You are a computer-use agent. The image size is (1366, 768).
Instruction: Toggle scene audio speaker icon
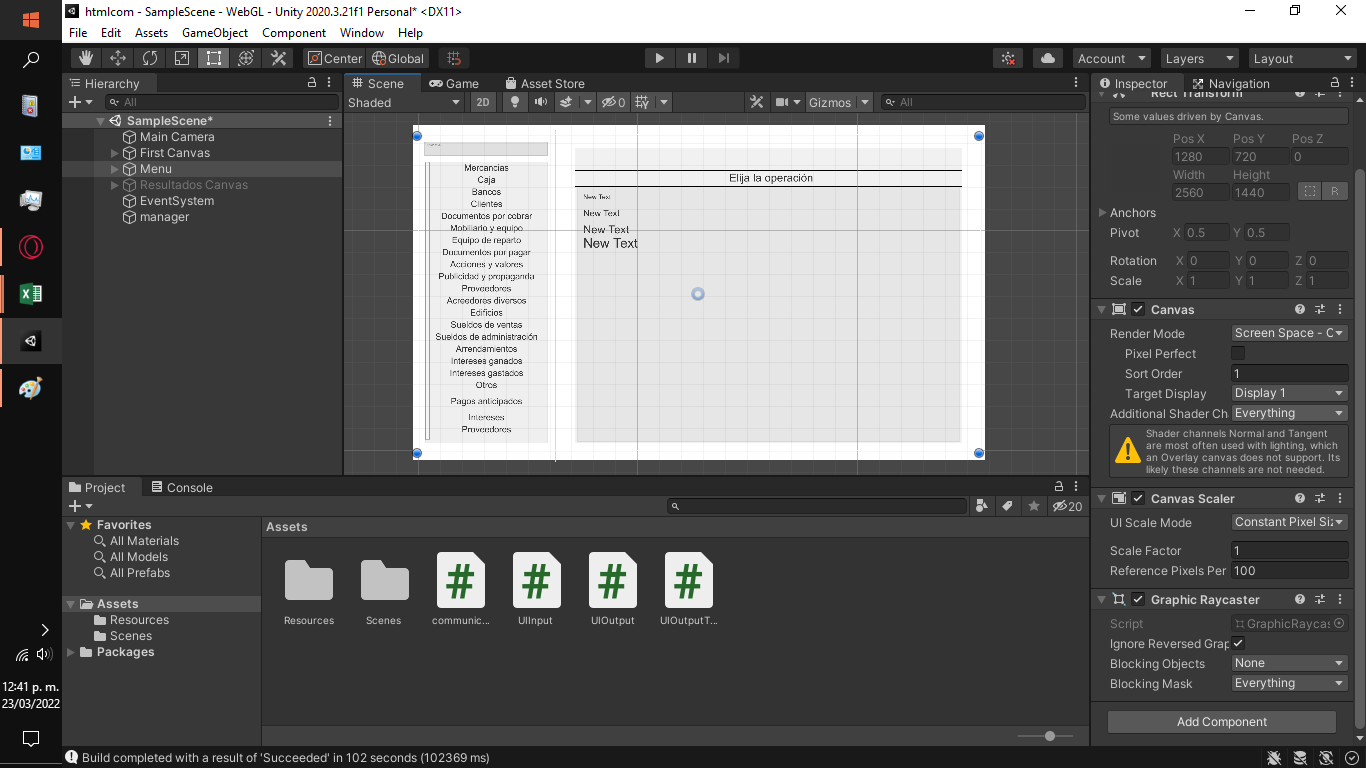541,102
